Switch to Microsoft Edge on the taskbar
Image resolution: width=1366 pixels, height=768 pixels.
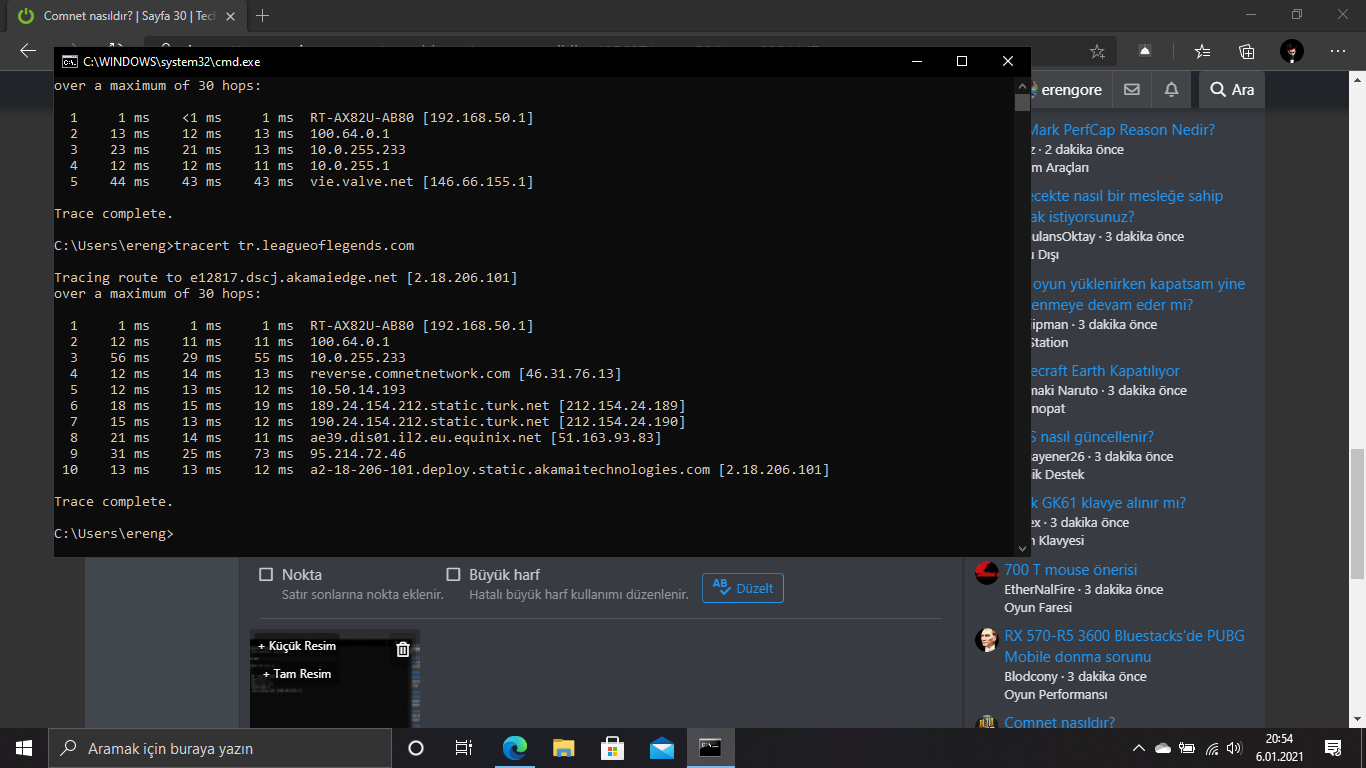[514, 748]
